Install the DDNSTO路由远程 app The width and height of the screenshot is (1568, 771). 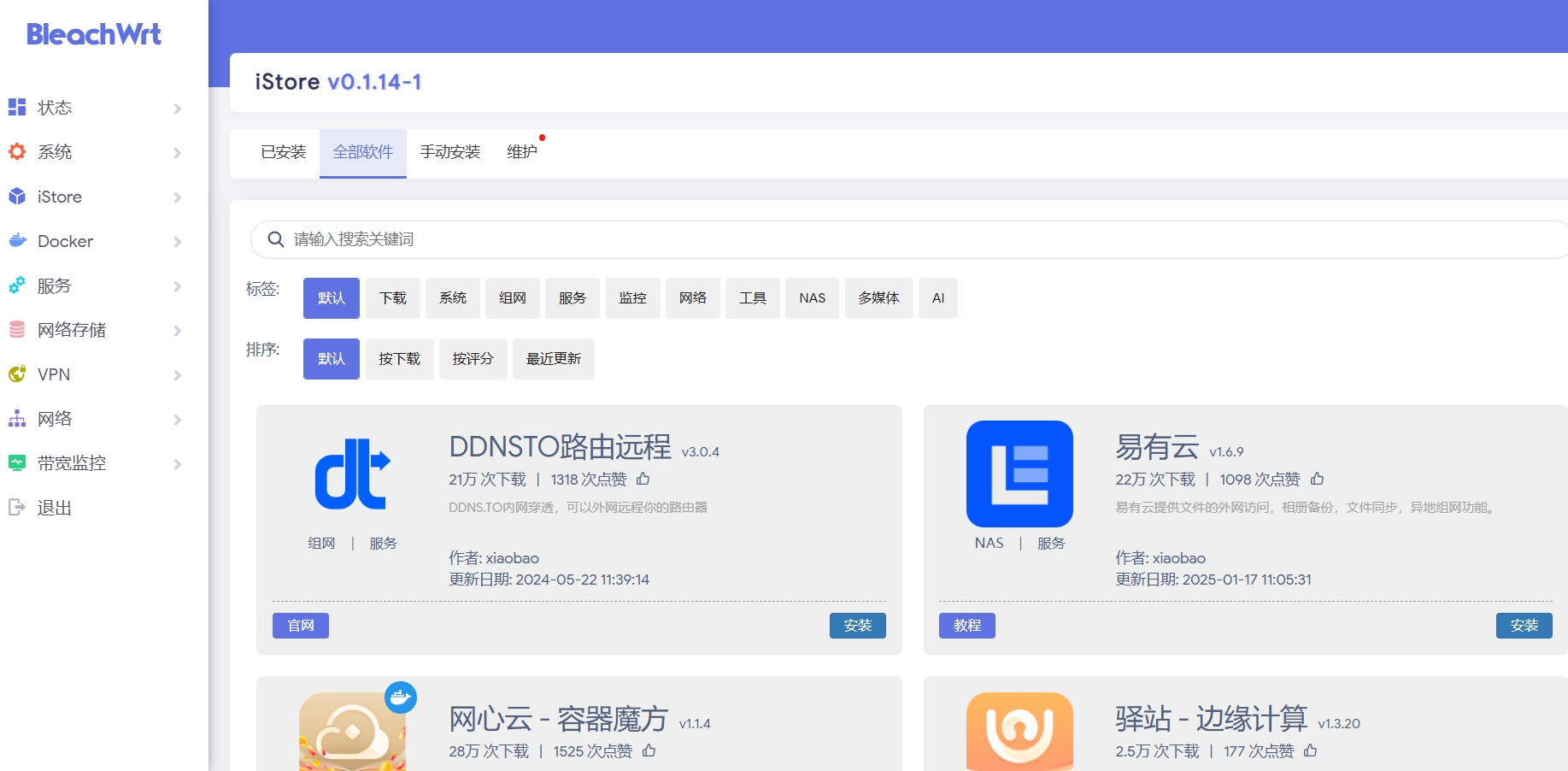[x=858, y=626]
